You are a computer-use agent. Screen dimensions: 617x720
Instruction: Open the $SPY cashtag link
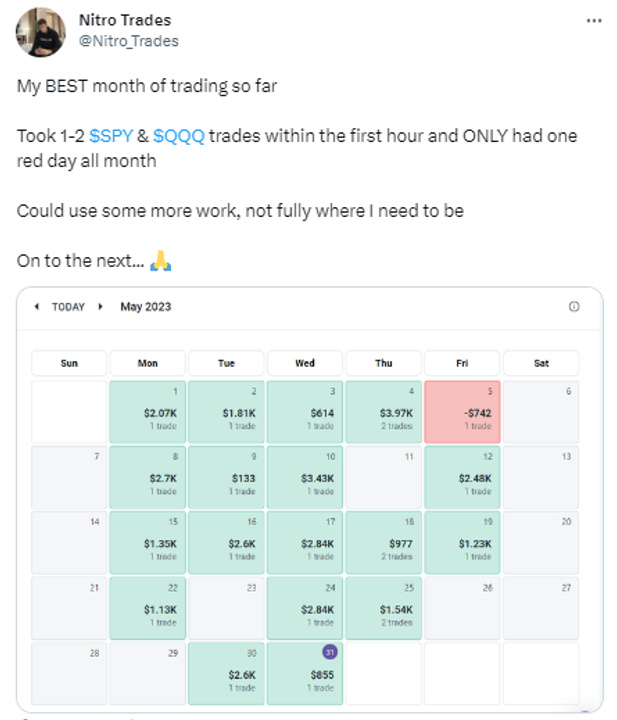[x=111, y=136]
